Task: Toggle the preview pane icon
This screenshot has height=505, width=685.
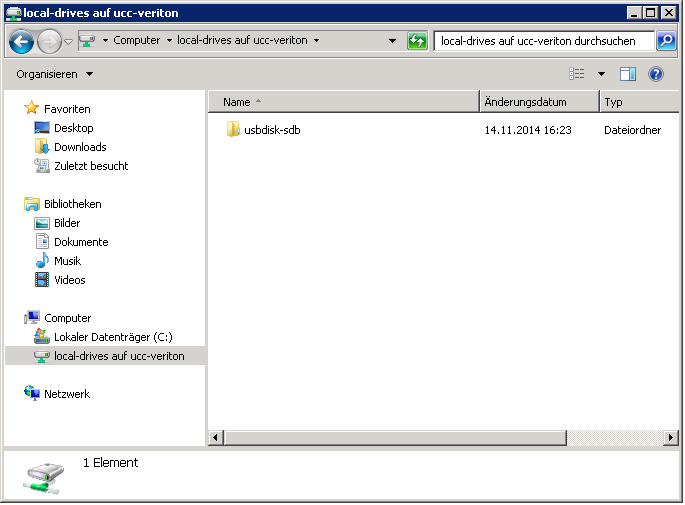Action: click(628, 74)
